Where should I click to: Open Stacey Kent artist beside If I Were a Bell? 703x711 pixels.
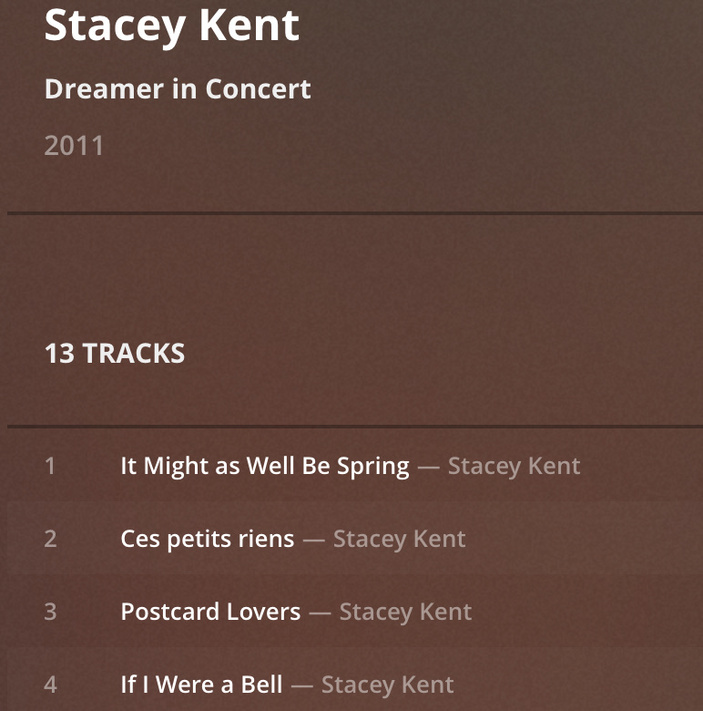point(387,685)
